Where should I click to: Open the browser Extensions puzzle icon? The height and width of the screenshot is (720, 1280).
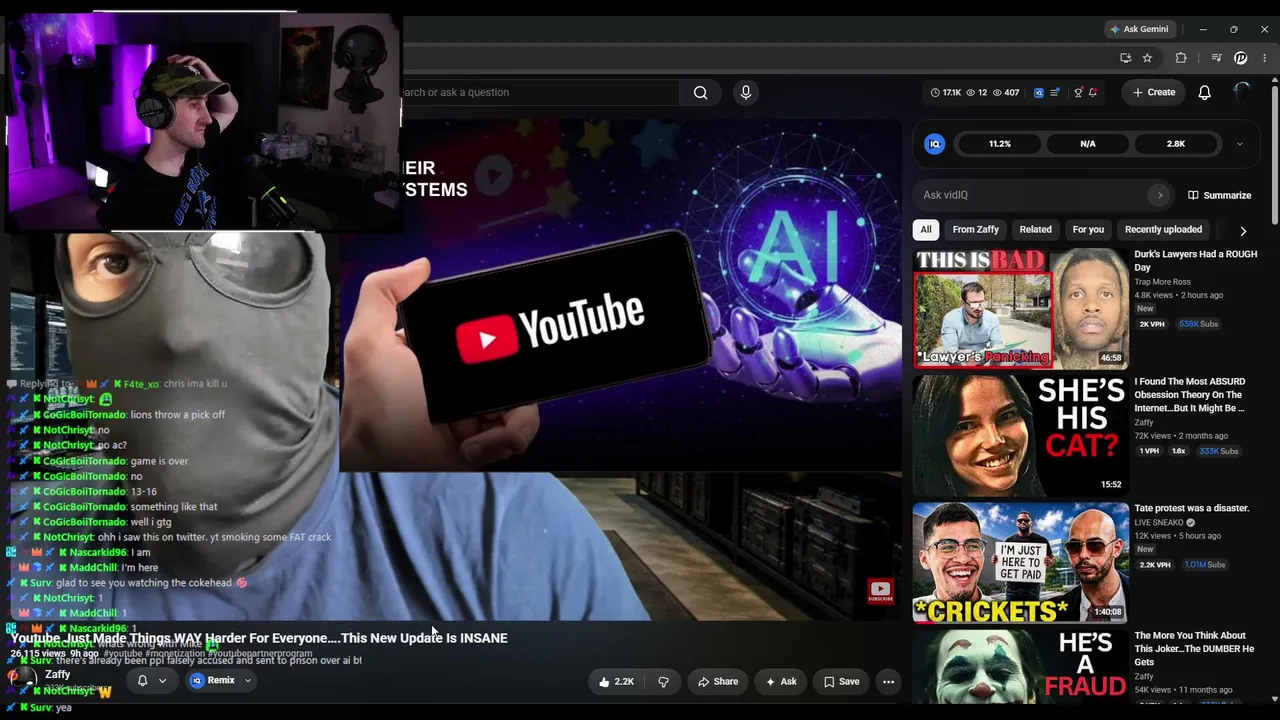coord(1181,58)
